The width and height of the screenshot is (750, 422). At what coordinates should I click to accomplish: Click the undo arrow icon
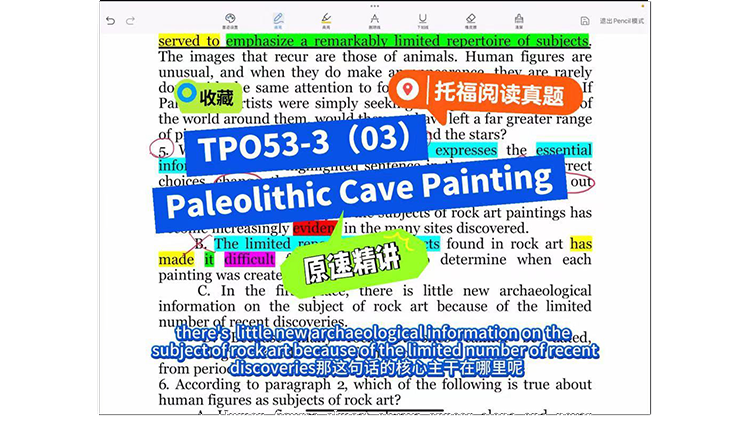110,21
